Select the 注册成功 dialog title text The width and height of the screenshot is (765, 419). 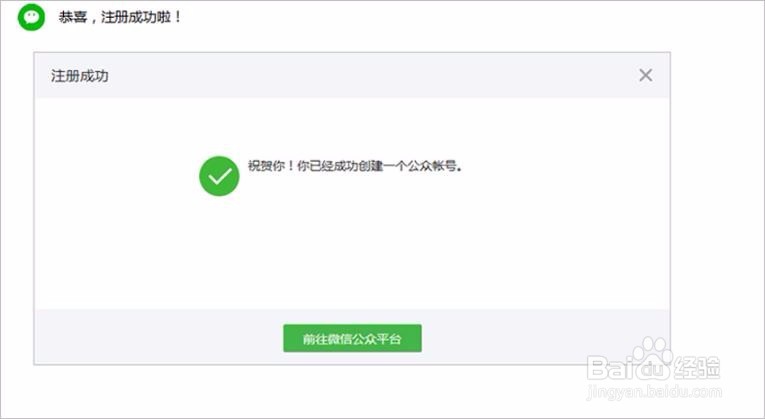(80, 76)
